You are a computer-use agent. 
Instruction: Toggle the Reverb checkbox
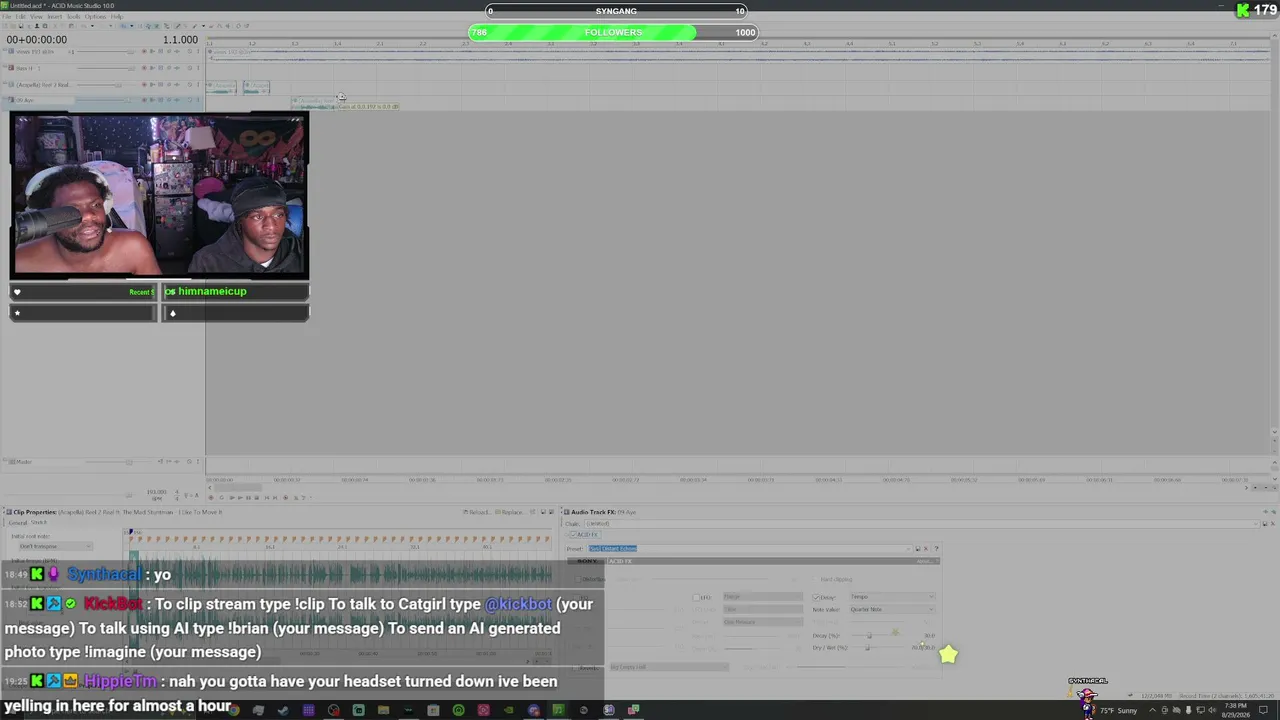click(576, 667)
